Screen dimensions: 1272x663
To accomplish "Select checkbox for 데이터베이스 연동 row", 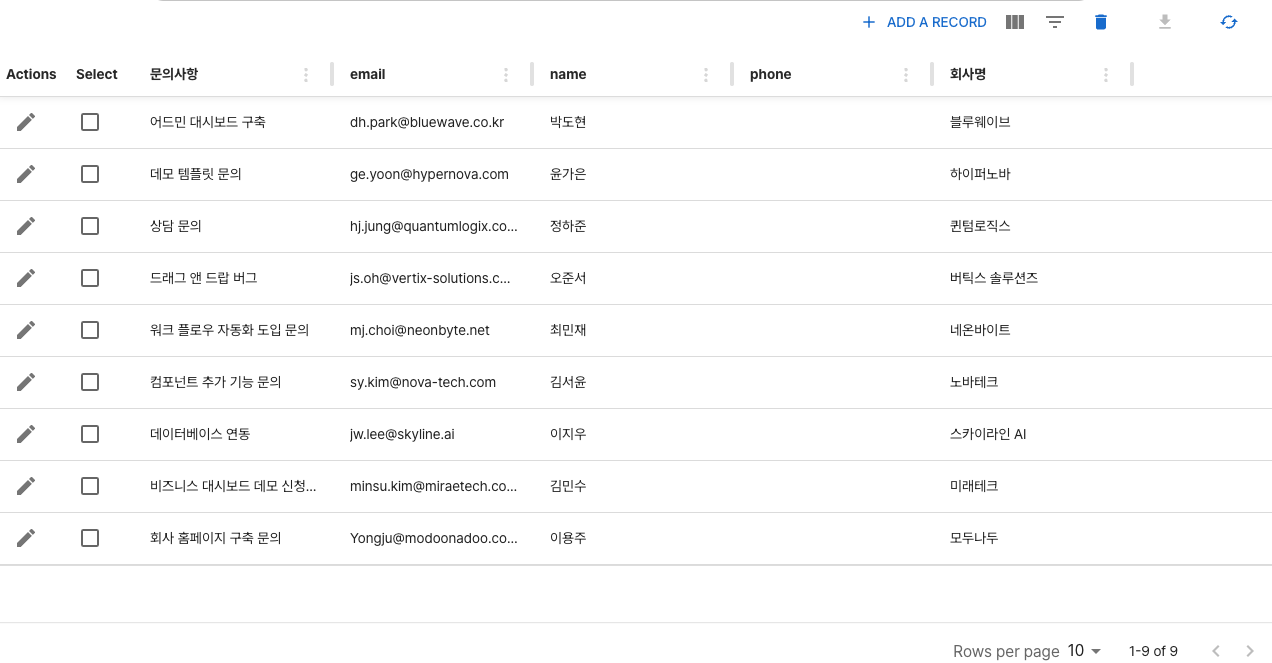I will (90, 434).
